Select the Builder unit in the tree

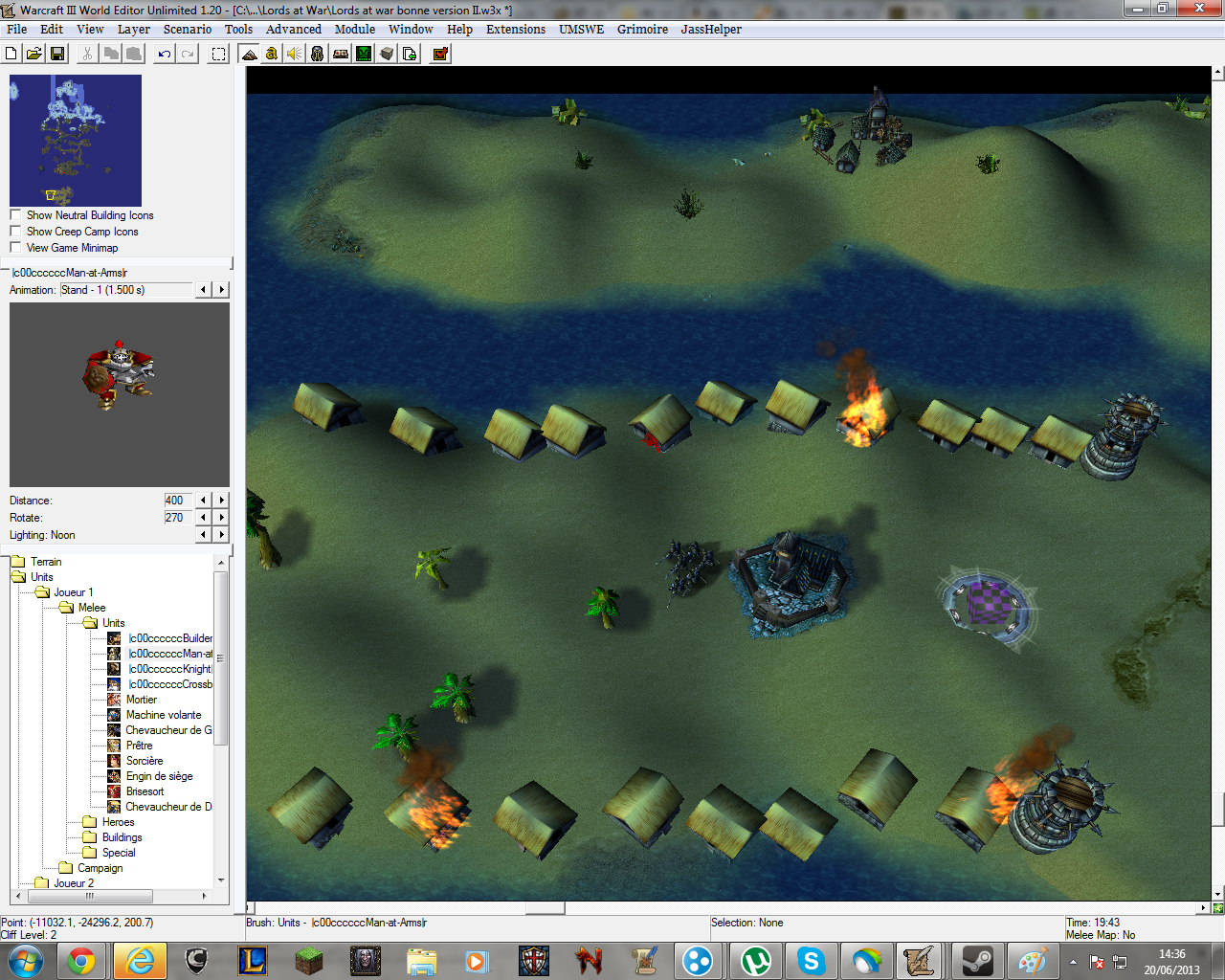pyautogui.click(x=170, y=638)
